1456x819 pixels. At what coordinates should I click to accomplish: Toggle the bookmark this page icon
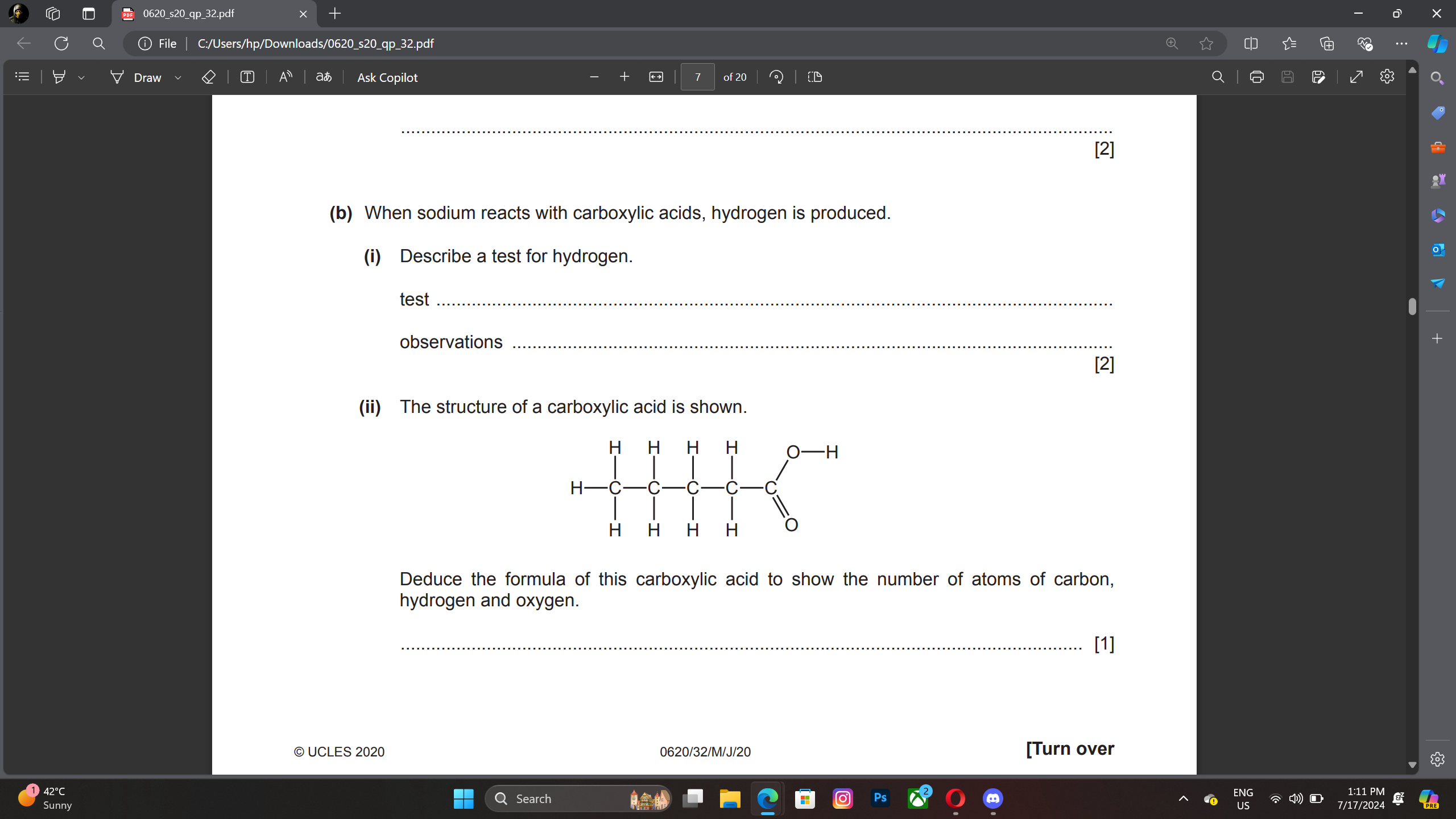tap(1208, 43)
